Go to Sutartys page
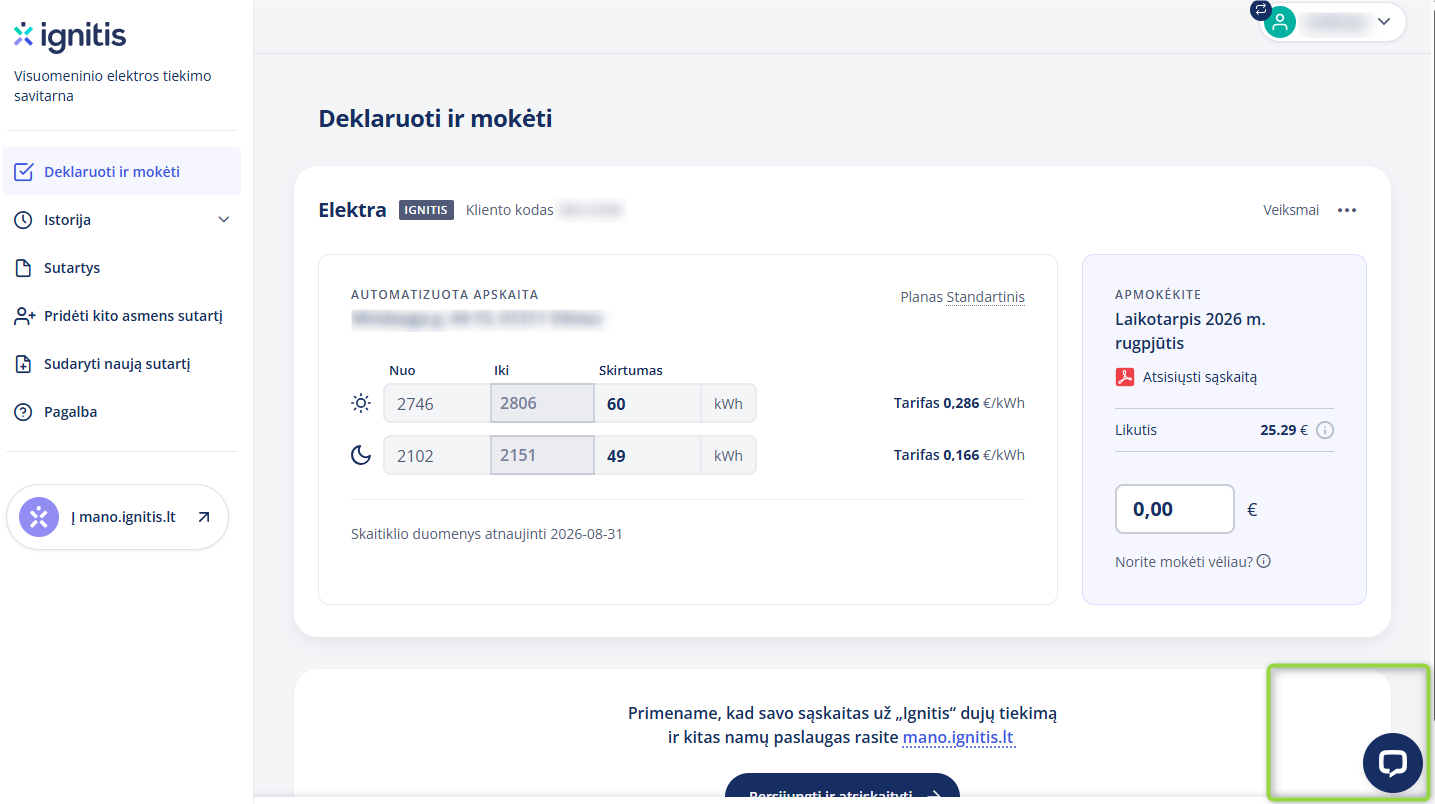The image size is (1435, 804). point(122,268)
